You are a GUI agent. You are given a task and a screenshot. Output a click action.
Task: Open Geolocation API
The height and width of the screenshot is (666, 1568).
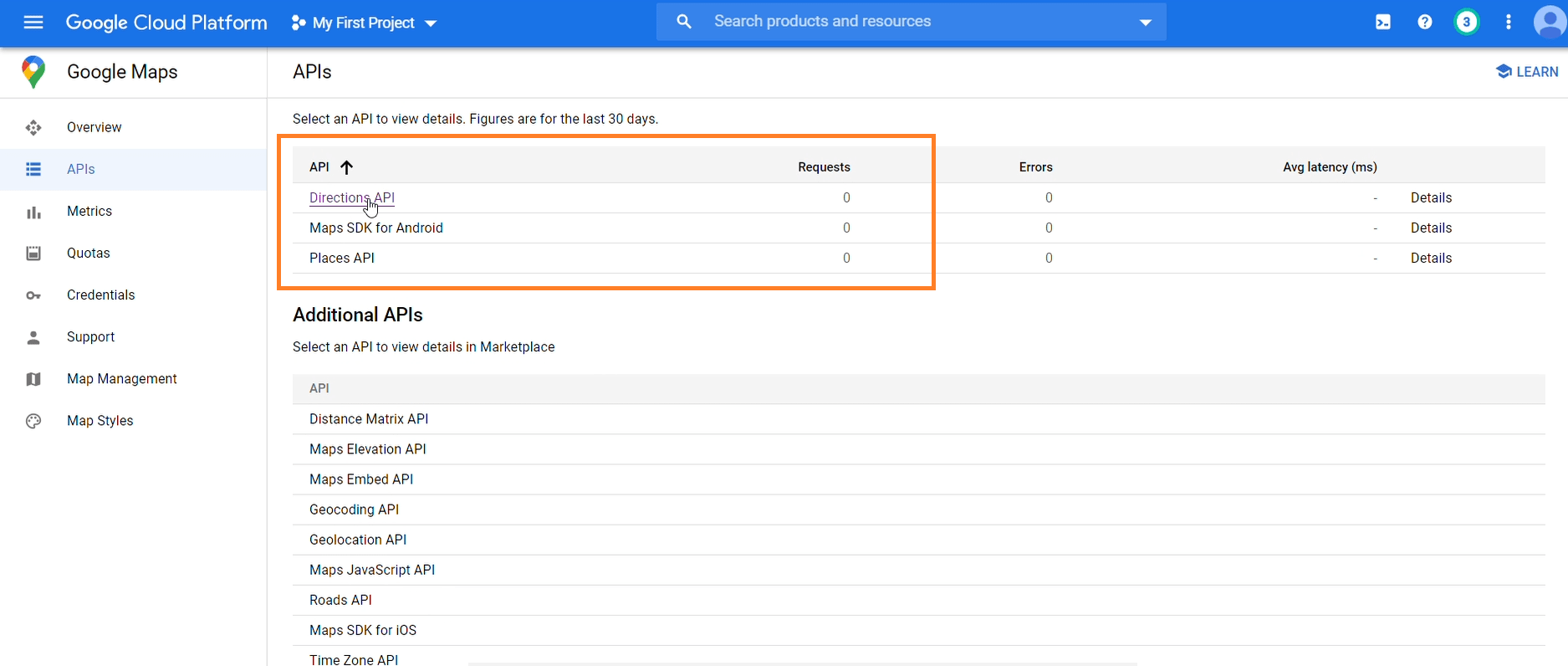tap(358, 540)
